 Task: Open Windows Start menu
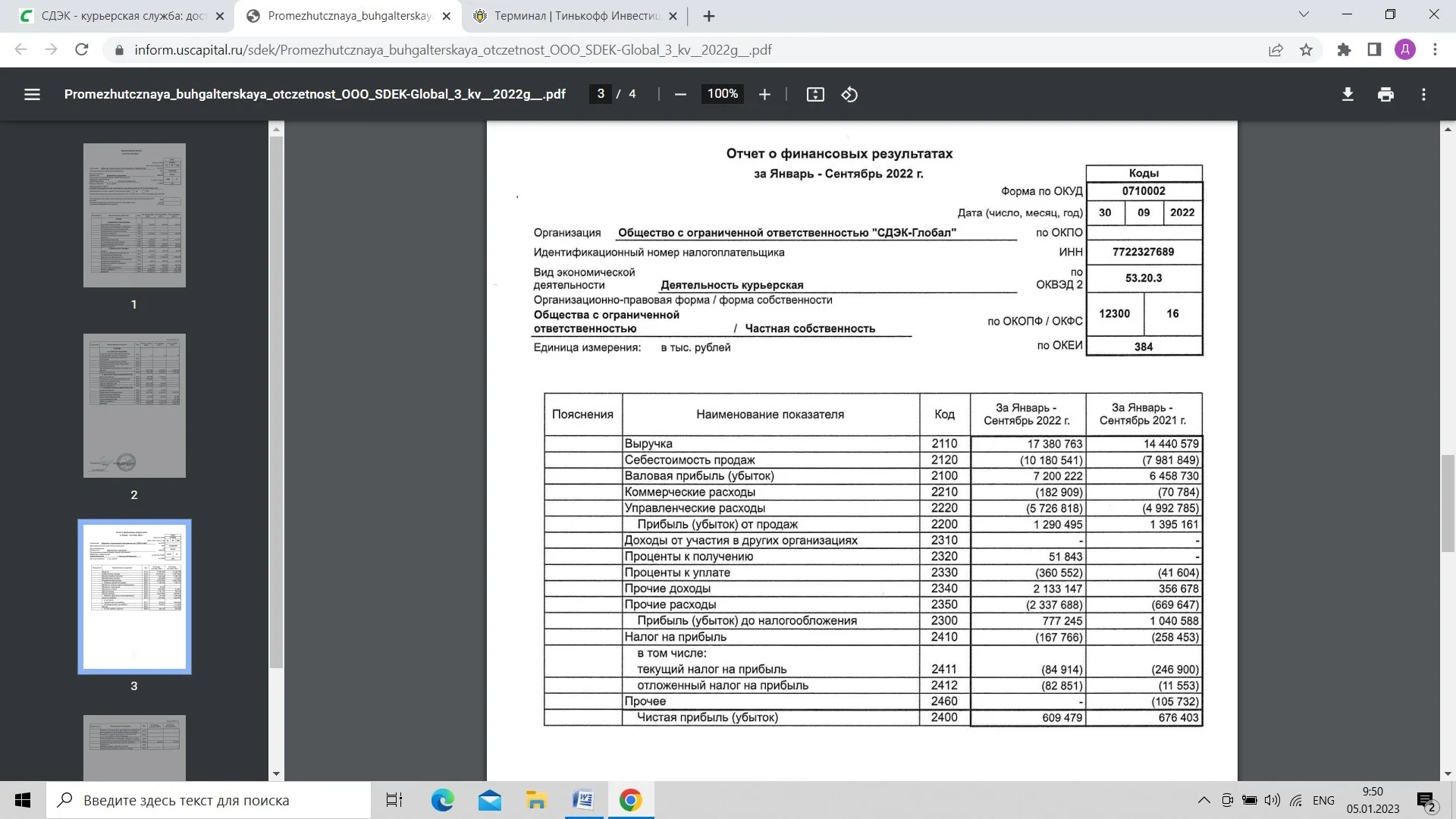point(23,800)
